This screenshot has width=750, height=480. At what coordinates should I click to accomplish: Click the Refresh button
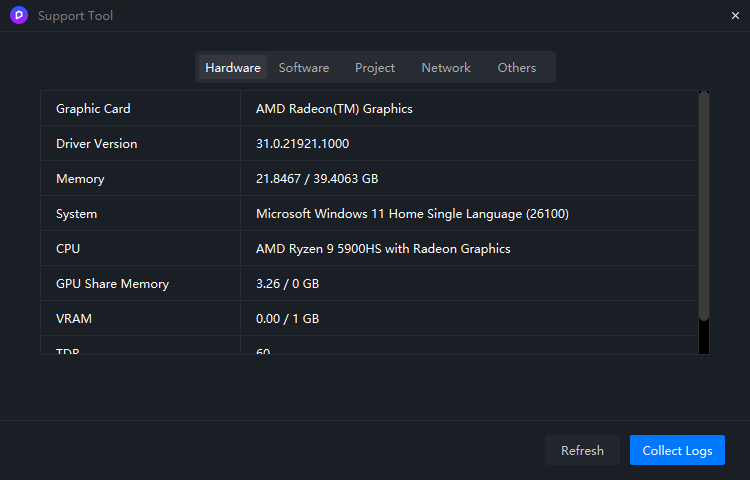pos(582,450)
